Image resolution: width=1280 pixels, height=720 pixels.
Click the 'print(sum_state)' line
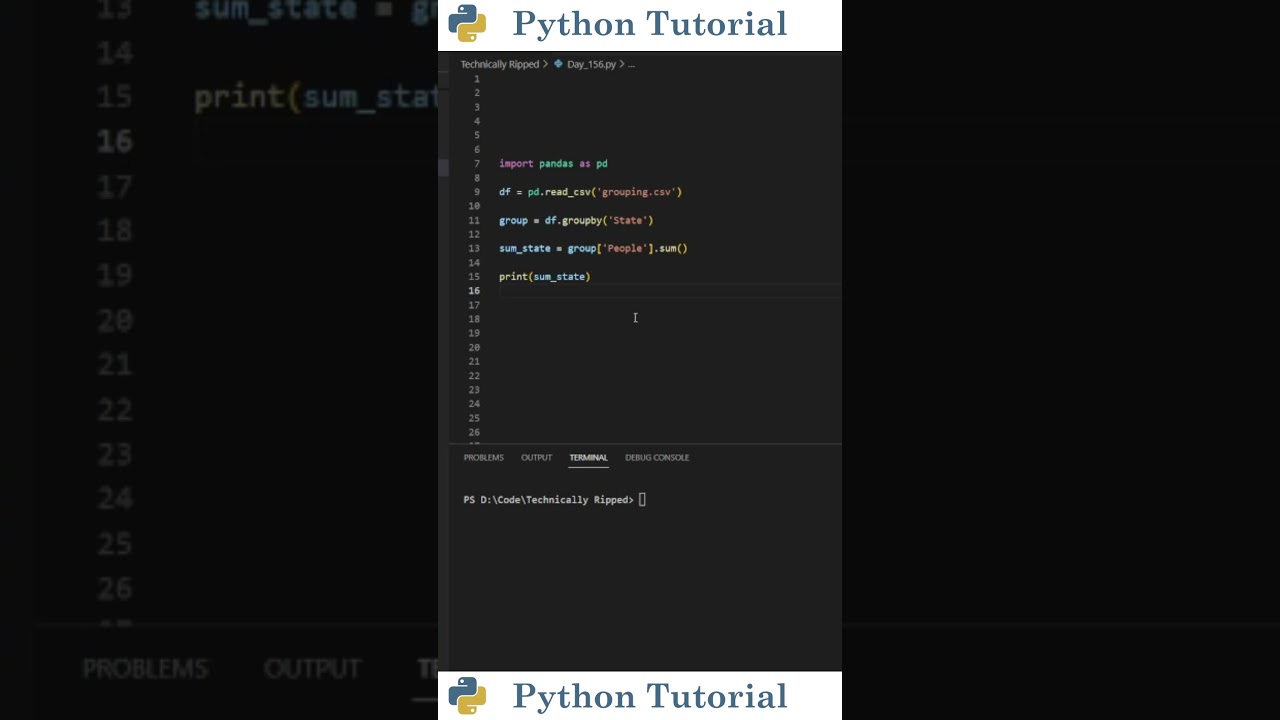click(545, 276)
